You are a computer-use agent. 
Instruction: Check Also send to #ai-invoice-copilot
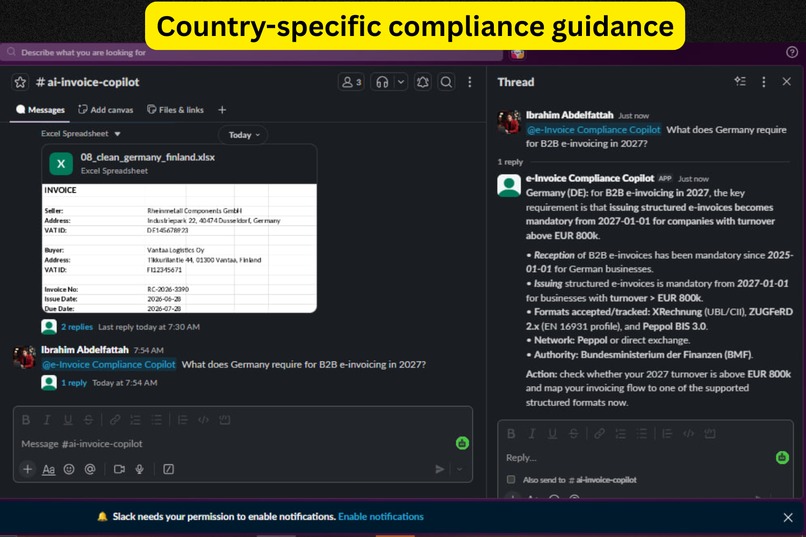coord(511,479)
